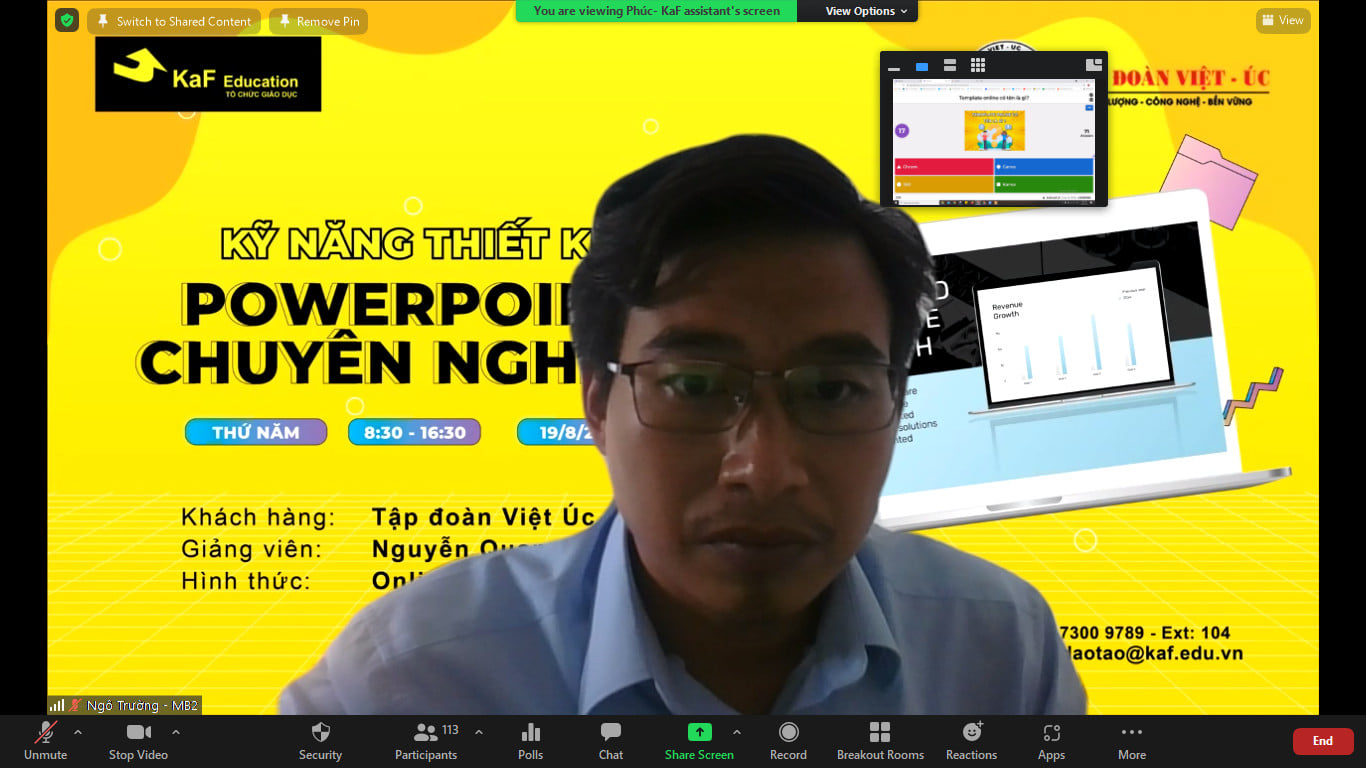The width and height of the screenshot is (1366, 768).
Task: Click the Remove Pin button
Action: tap(319, 21)
